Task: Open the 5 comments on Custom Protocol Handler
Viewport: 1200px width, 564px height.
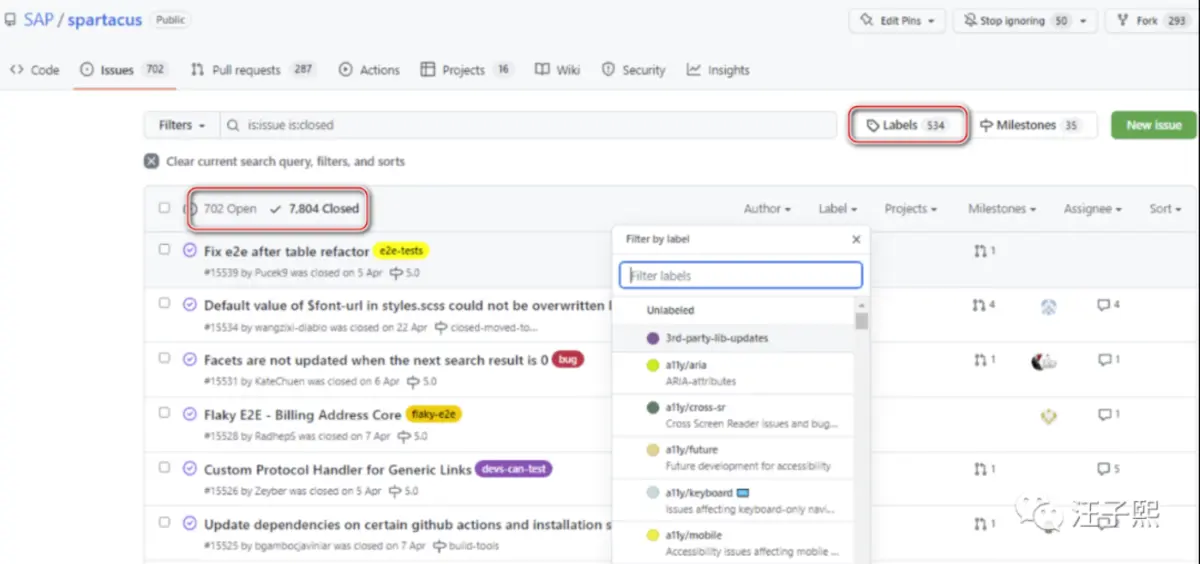Action: tap(1108, 468)
